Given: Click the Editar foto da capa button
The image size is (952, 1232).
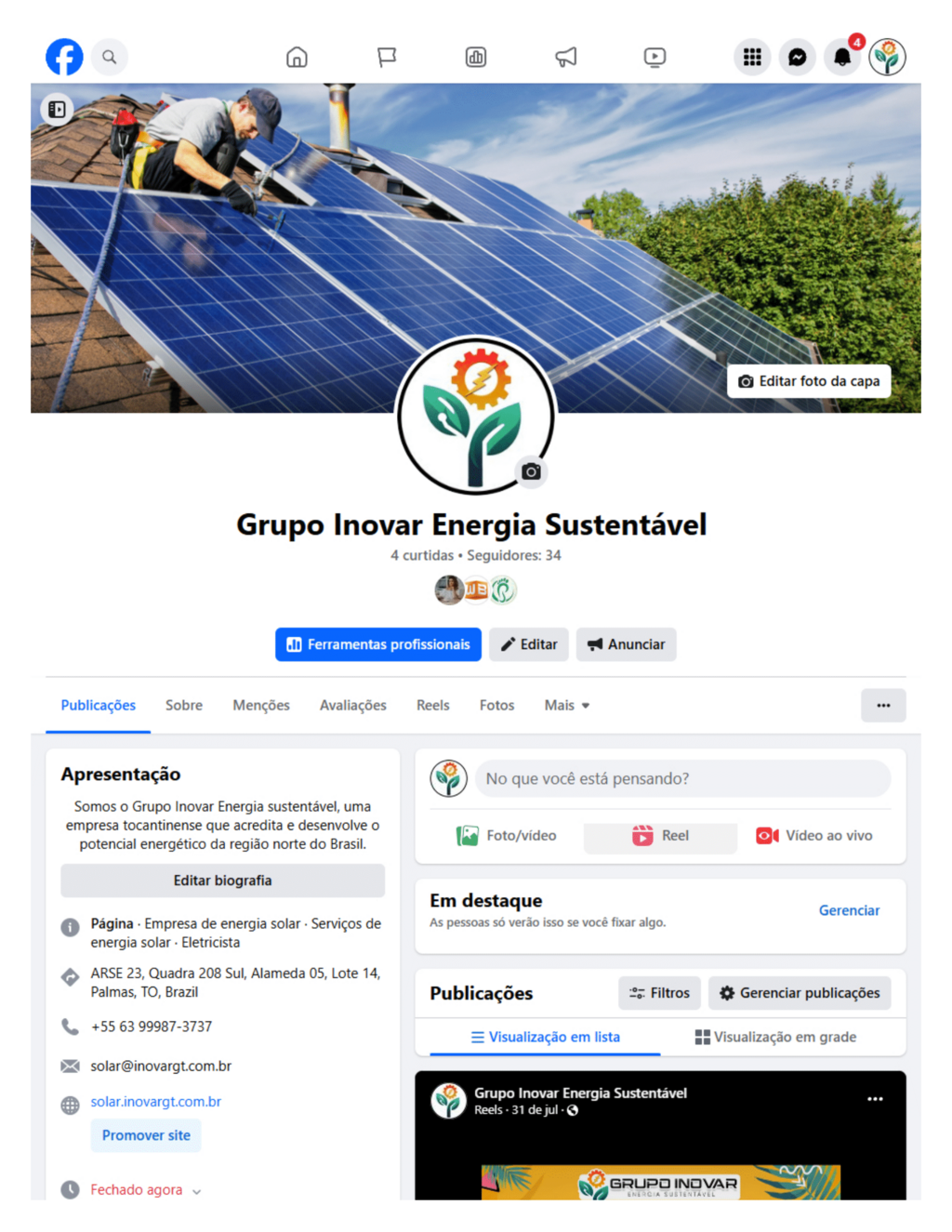Looking at the screenshot, I should tap(809, 381).
